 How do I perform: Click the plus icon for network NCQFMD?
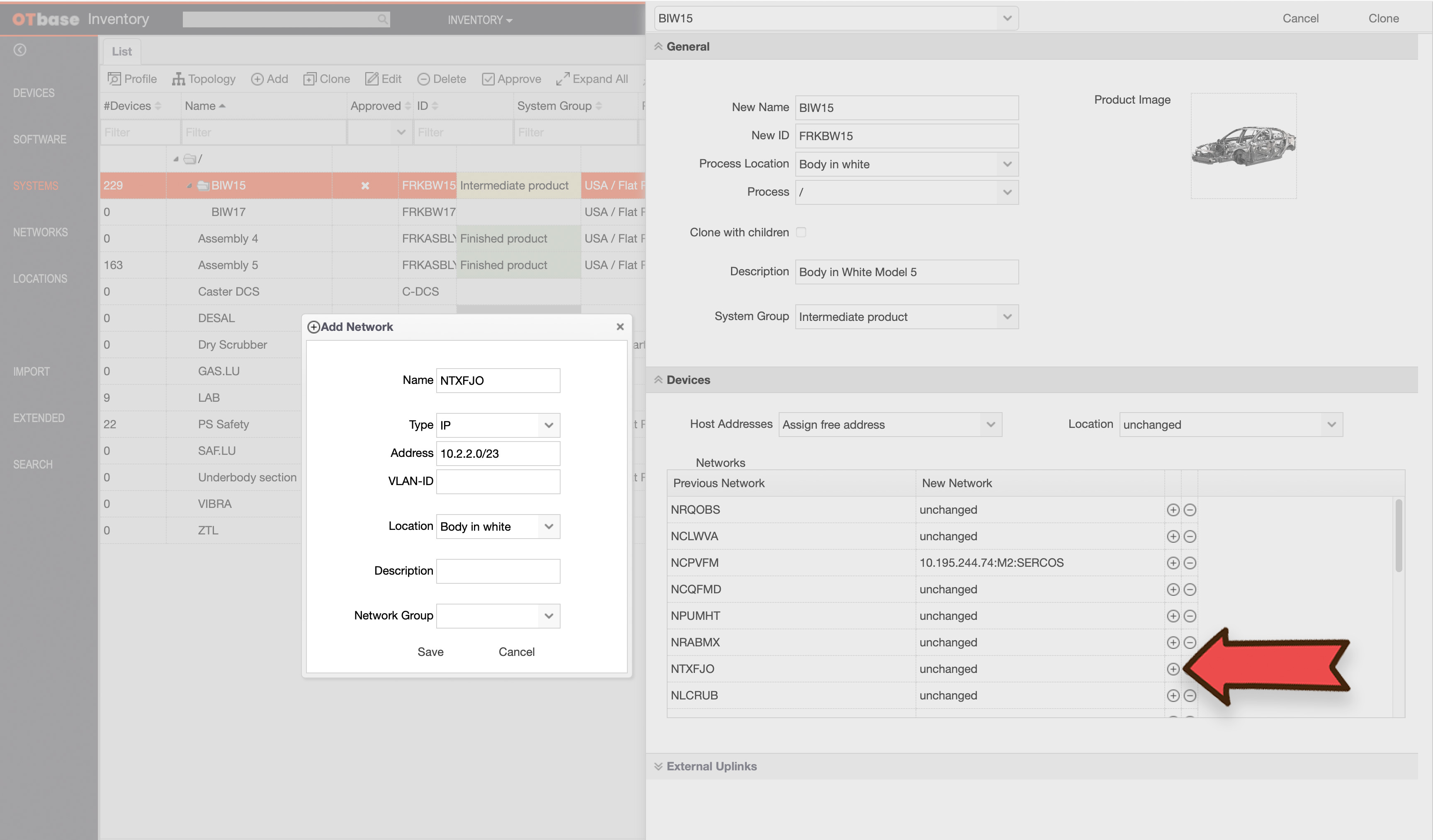tap(1173, 589)
